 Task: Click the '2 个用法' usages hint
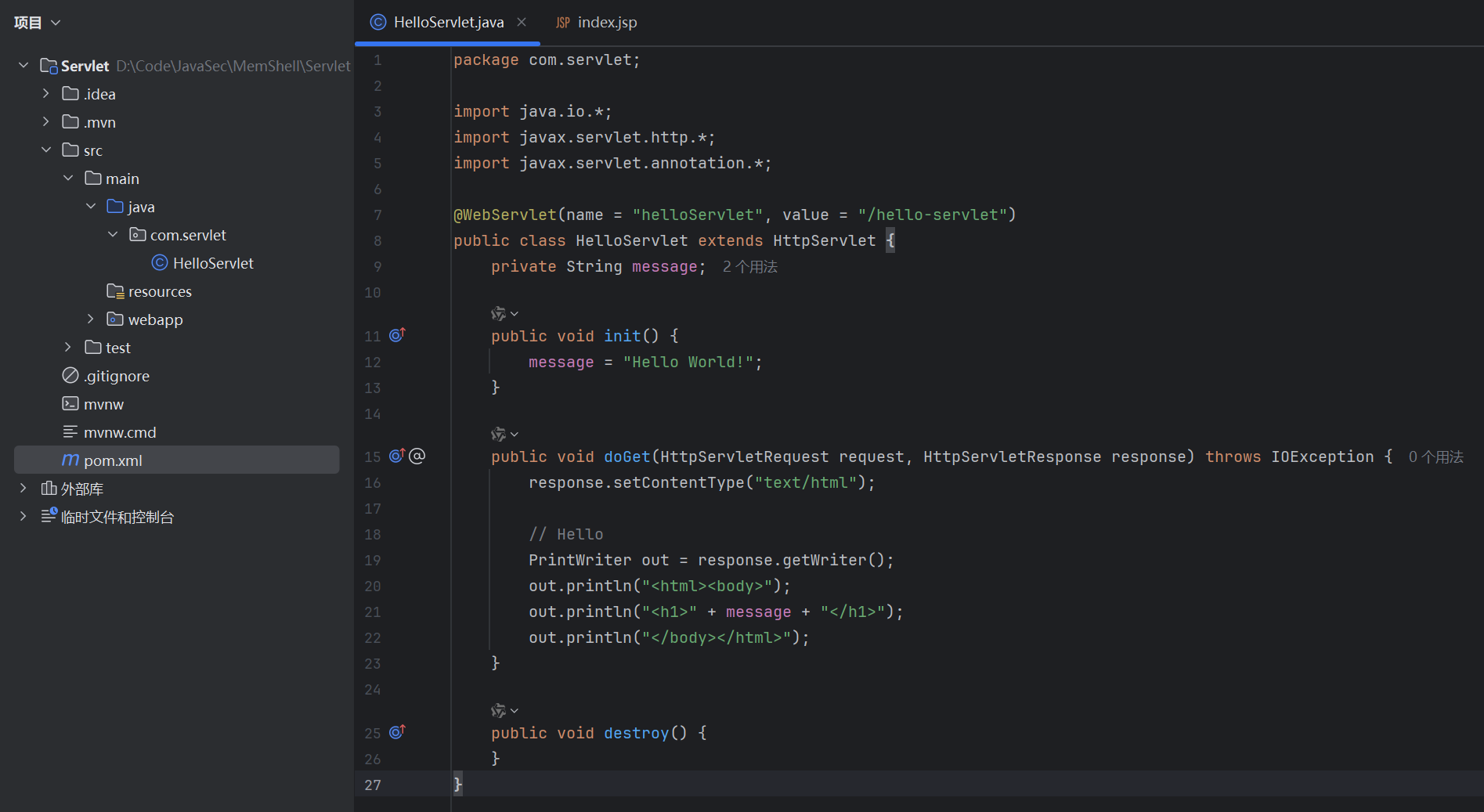749,267
